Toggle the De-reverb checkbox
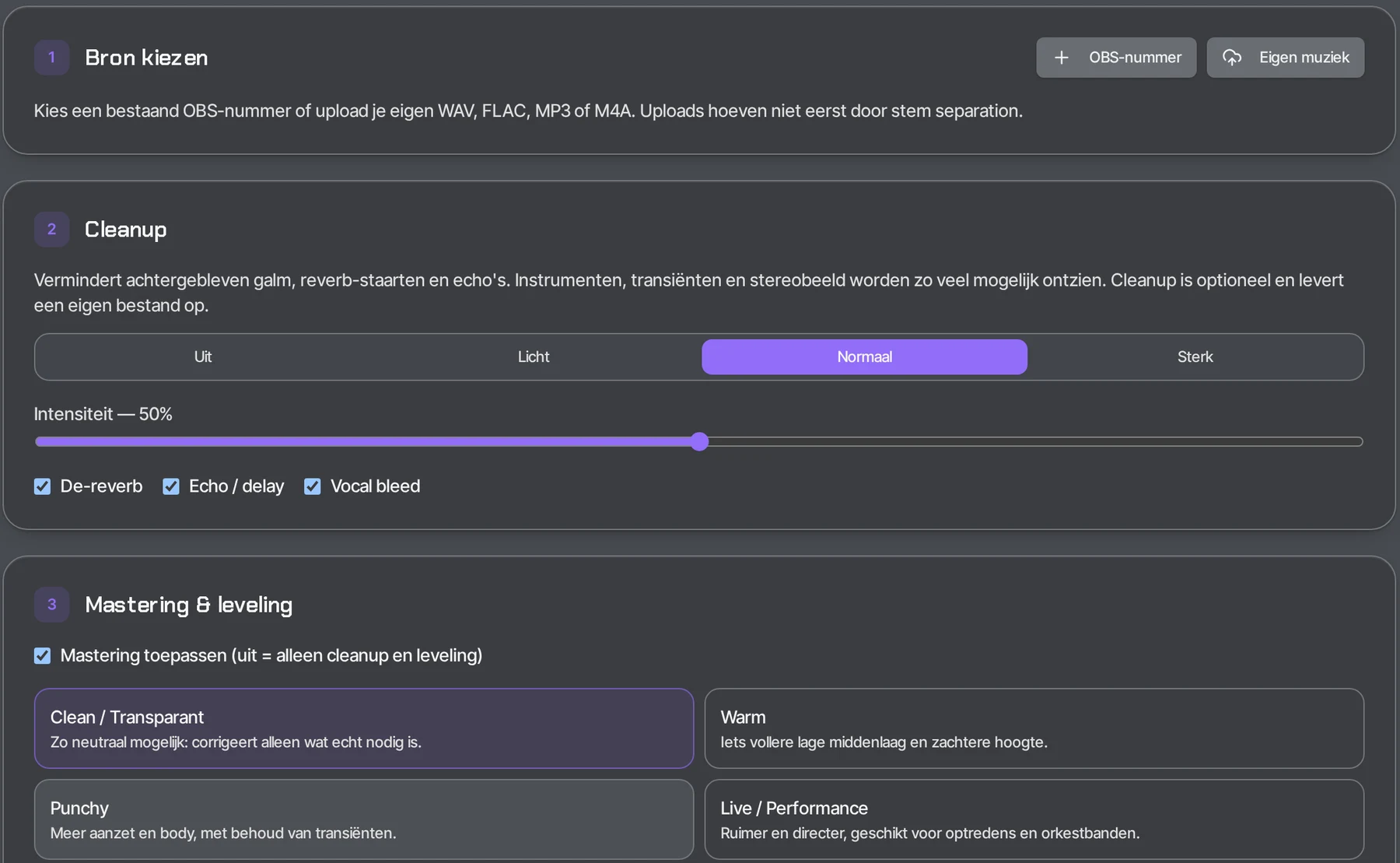 coord(43,486)
